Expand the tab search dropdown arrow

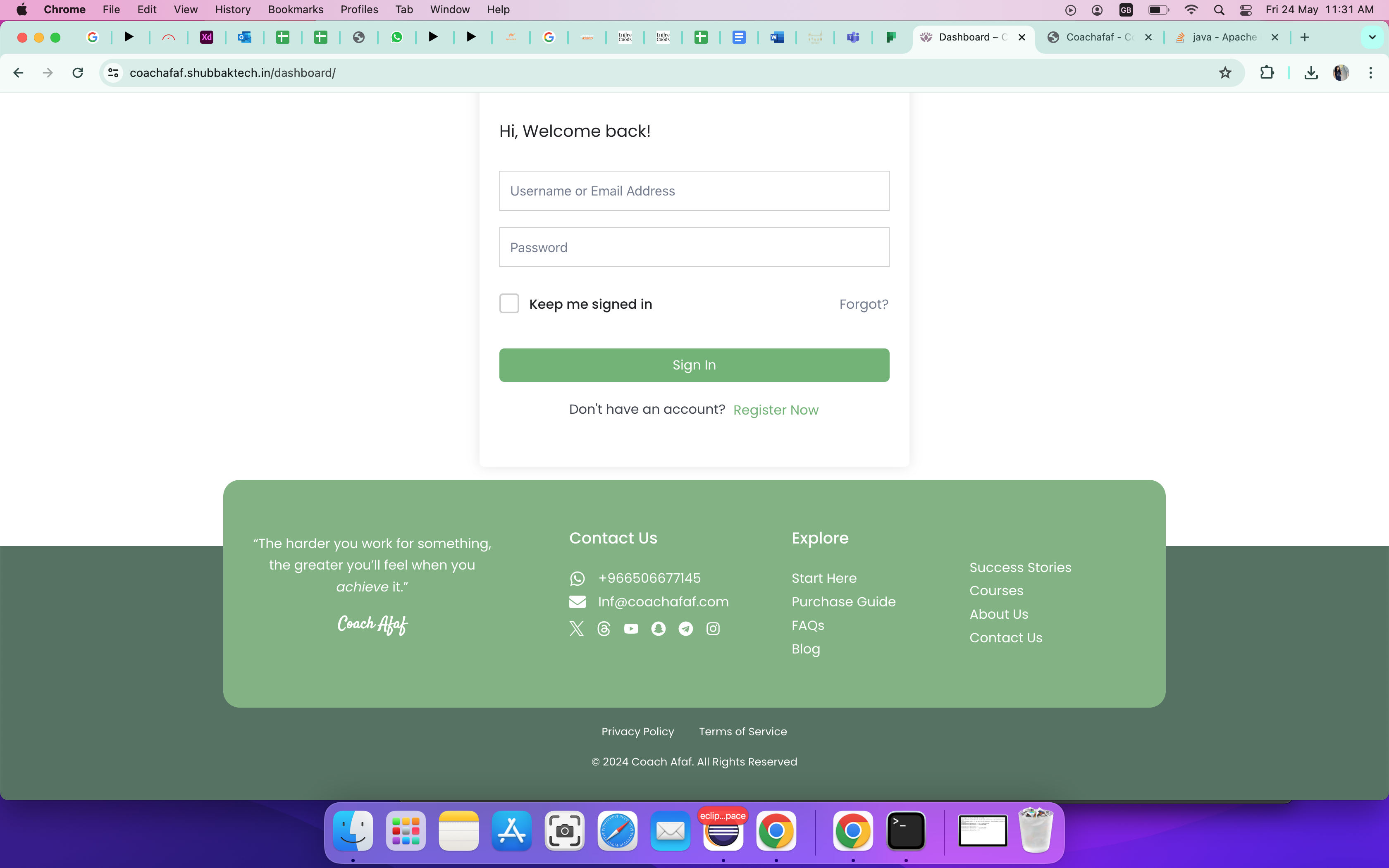point(1372,37)
